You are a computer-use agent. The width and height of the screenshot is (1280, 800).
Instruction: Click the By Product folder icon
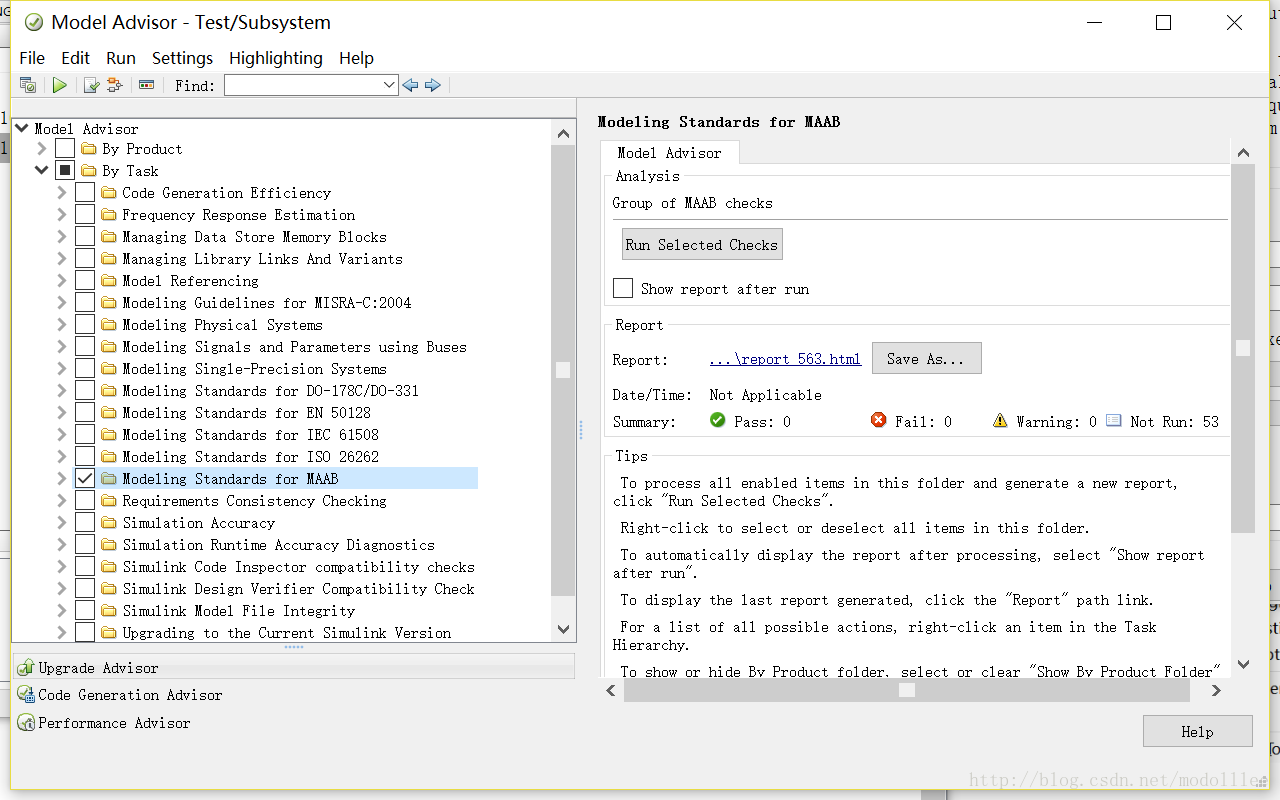coord(88,149)
